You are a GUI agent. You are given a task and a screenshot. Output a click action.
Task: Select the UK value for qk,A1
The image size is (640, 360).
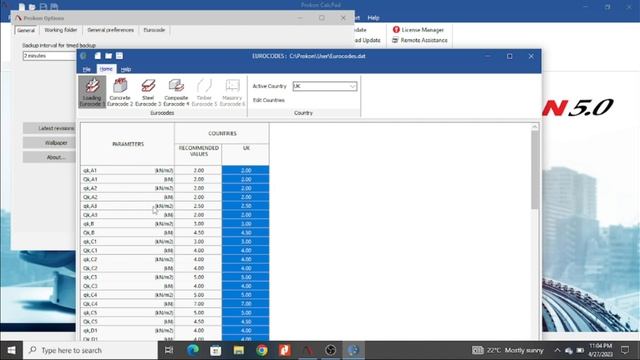(246, 170)
